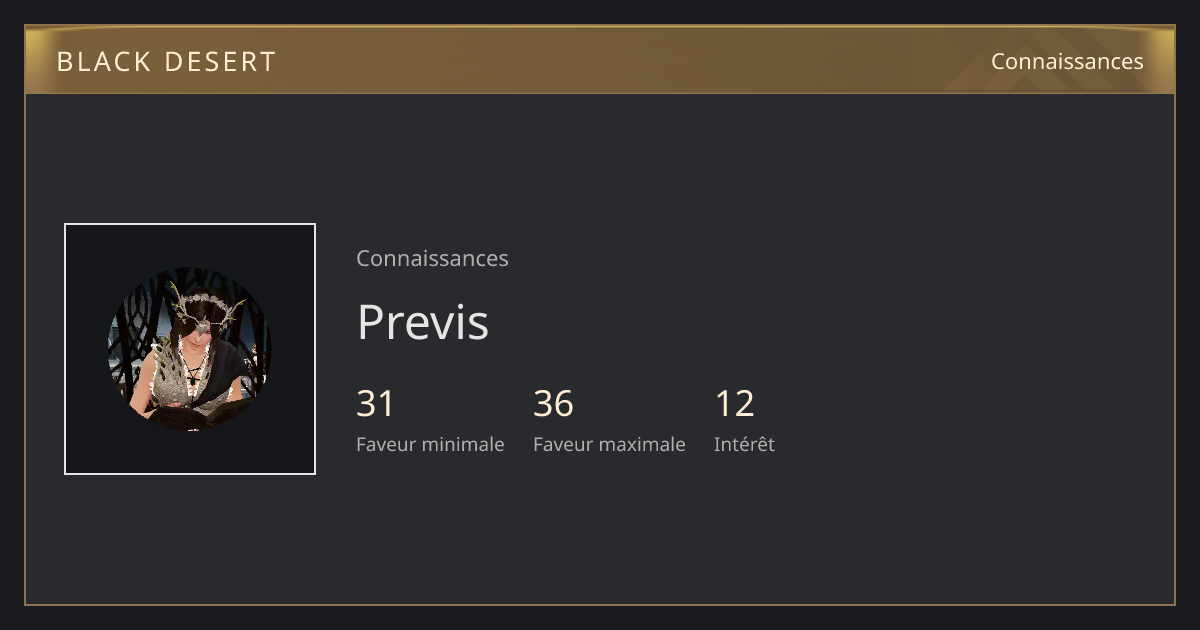Open the Connaissances link in the header
This screenshot has width=1200, height=630.
(x=1067, y=61)
